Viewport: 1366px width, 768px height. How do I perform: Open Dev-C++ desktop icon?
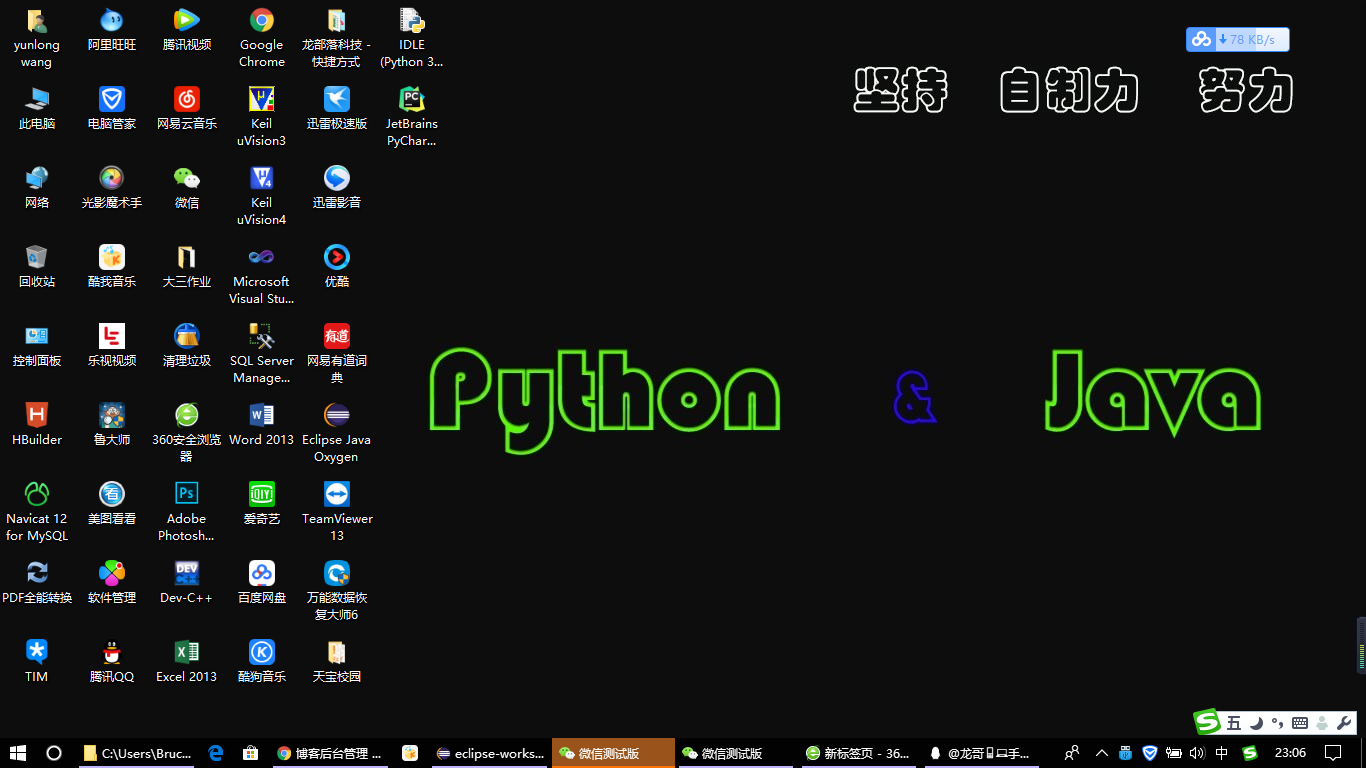coord(187,583)
